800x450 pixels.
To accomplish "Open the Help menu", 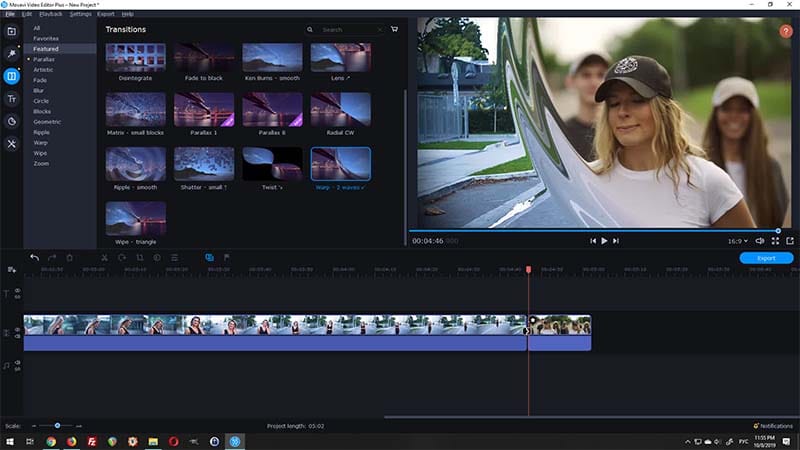I will pos(128,14).
